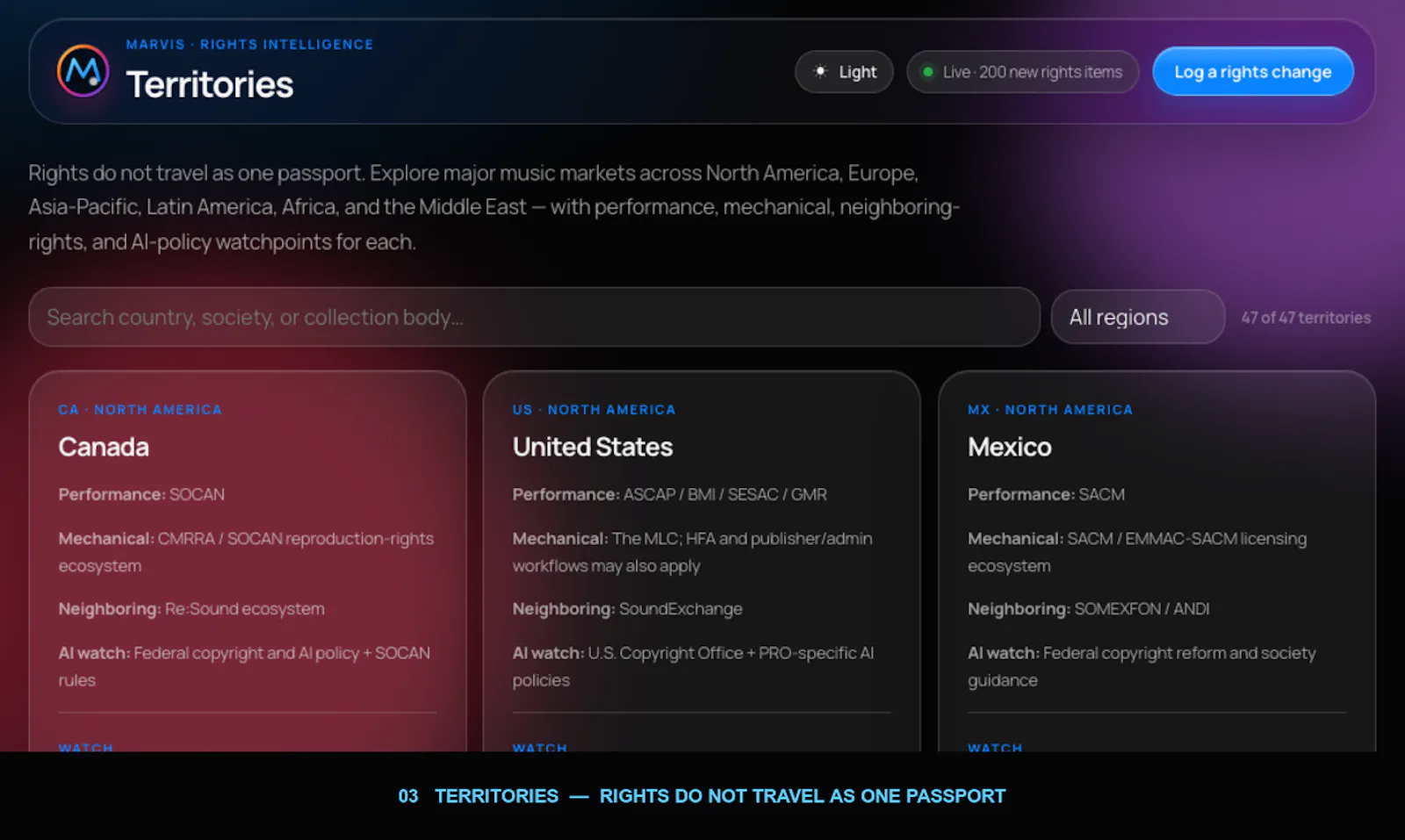
Task: Select Canada's Neighboring: Re:Sound ecosystem line
Action: [x=191, y=608]
